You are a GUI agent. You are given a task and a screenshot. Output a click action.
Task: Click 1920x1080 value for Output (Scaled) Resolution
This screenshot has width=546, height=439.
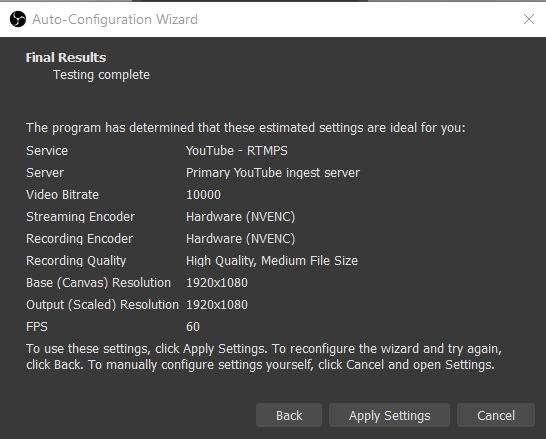click(217, 305)
